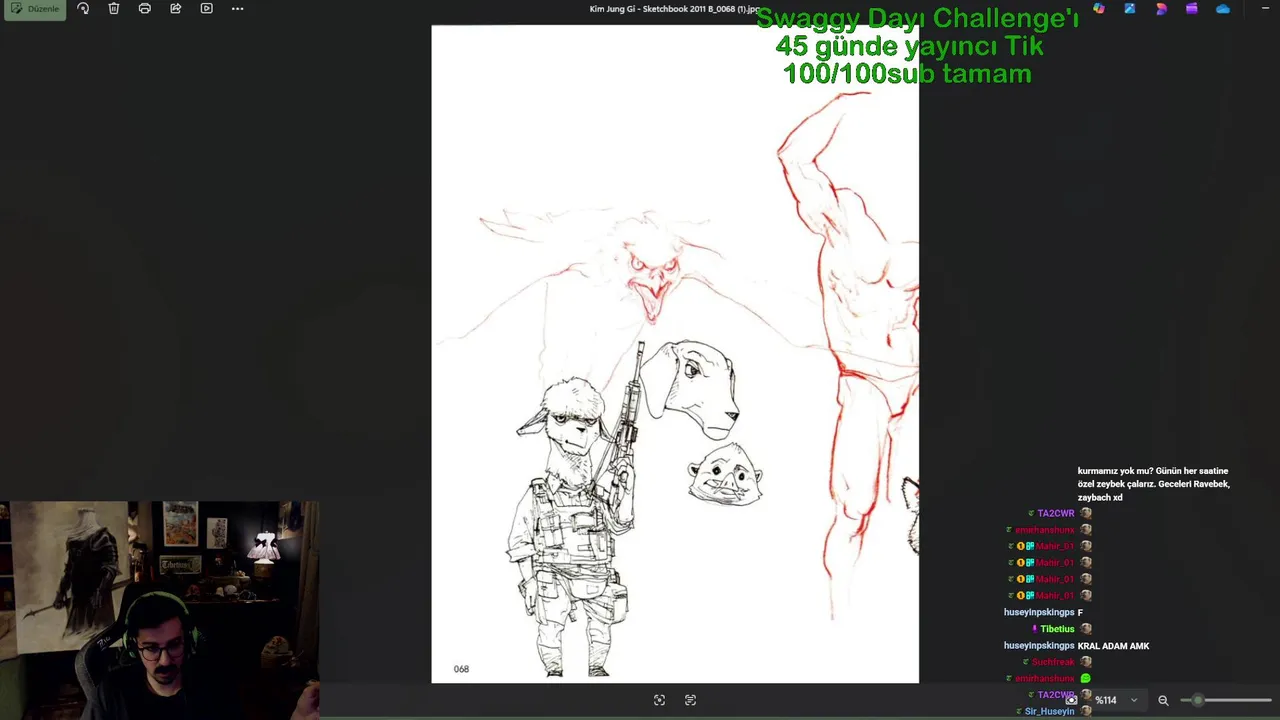This screenshot has width=1280, height=720.
Task: Click the scan text icon in bottom bar
Action: click(x=690, y=700)
